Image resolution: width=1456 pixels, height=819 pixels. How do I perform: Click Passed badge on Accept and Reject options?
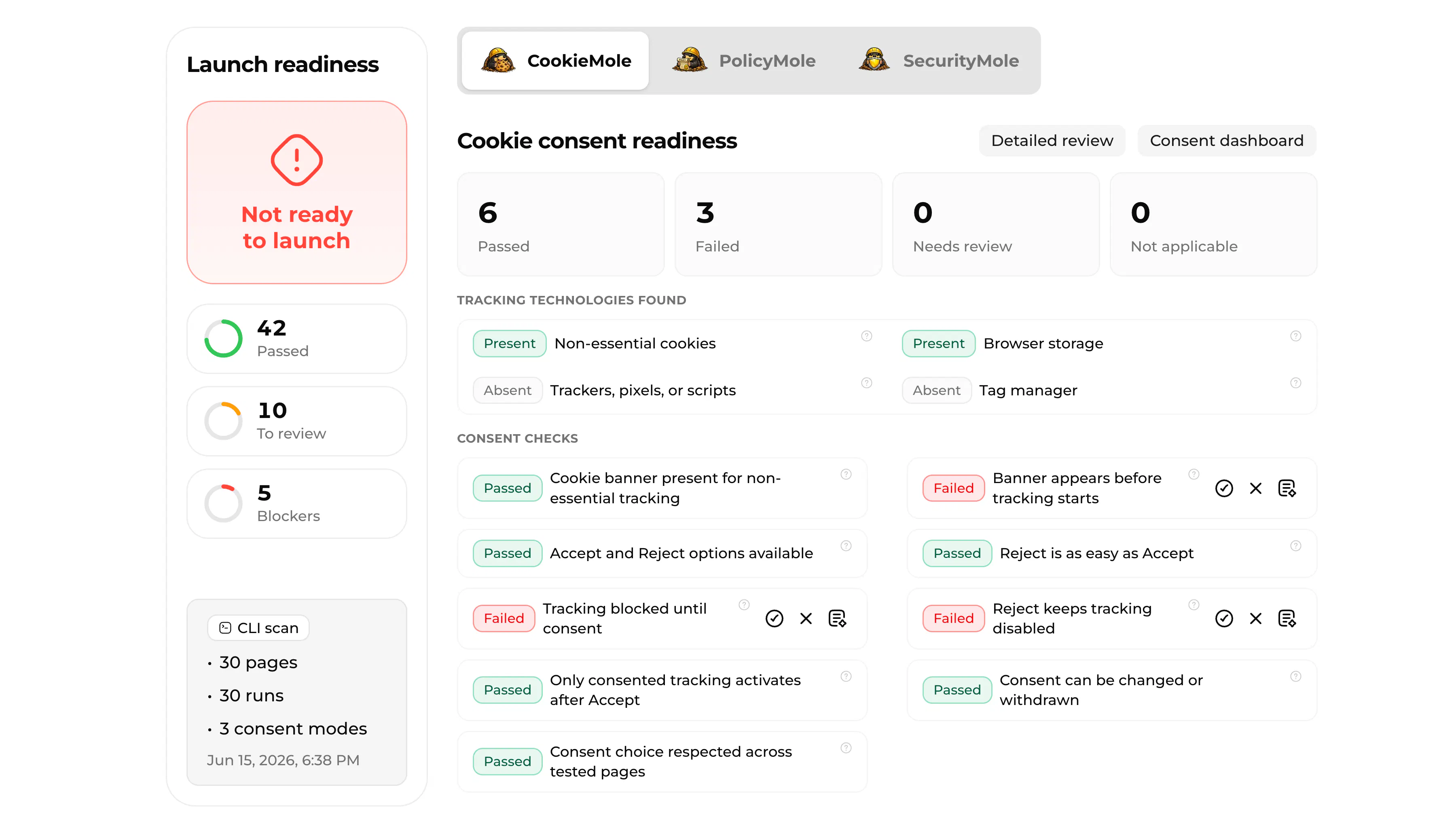coord(508,553)
